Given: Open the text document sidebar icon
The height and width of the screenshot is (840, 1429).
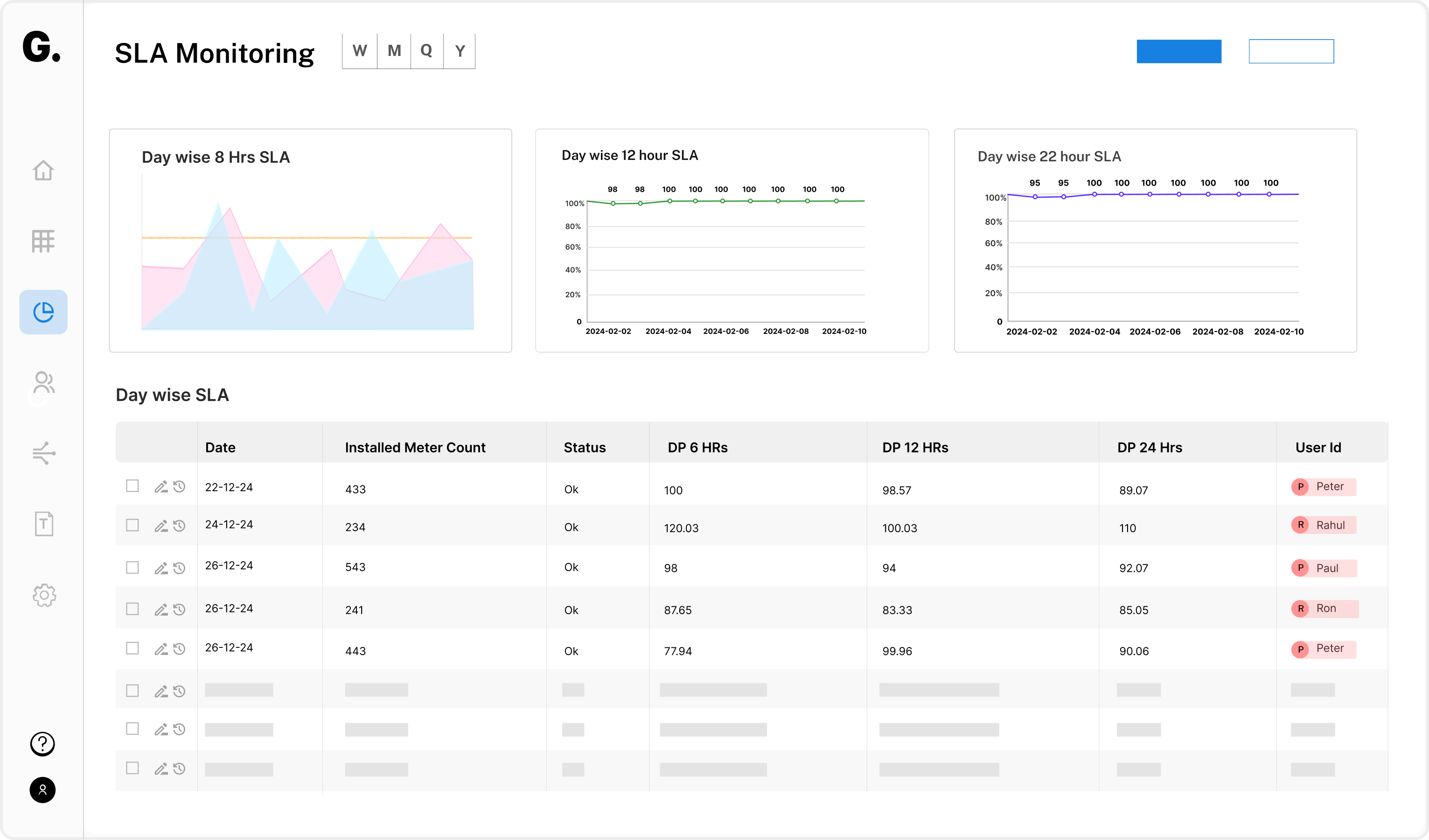Looking at the screenshot, I should [x=44, y=524].
